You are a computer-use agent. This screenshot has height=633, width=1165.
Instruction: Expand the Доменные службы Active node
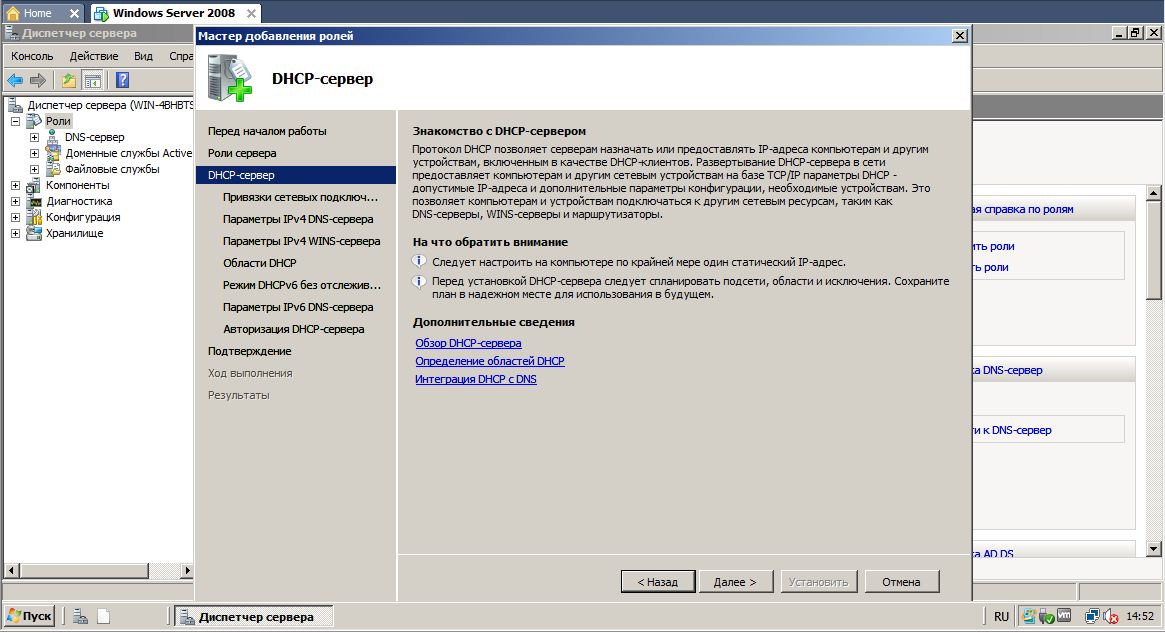pos(34,153)
